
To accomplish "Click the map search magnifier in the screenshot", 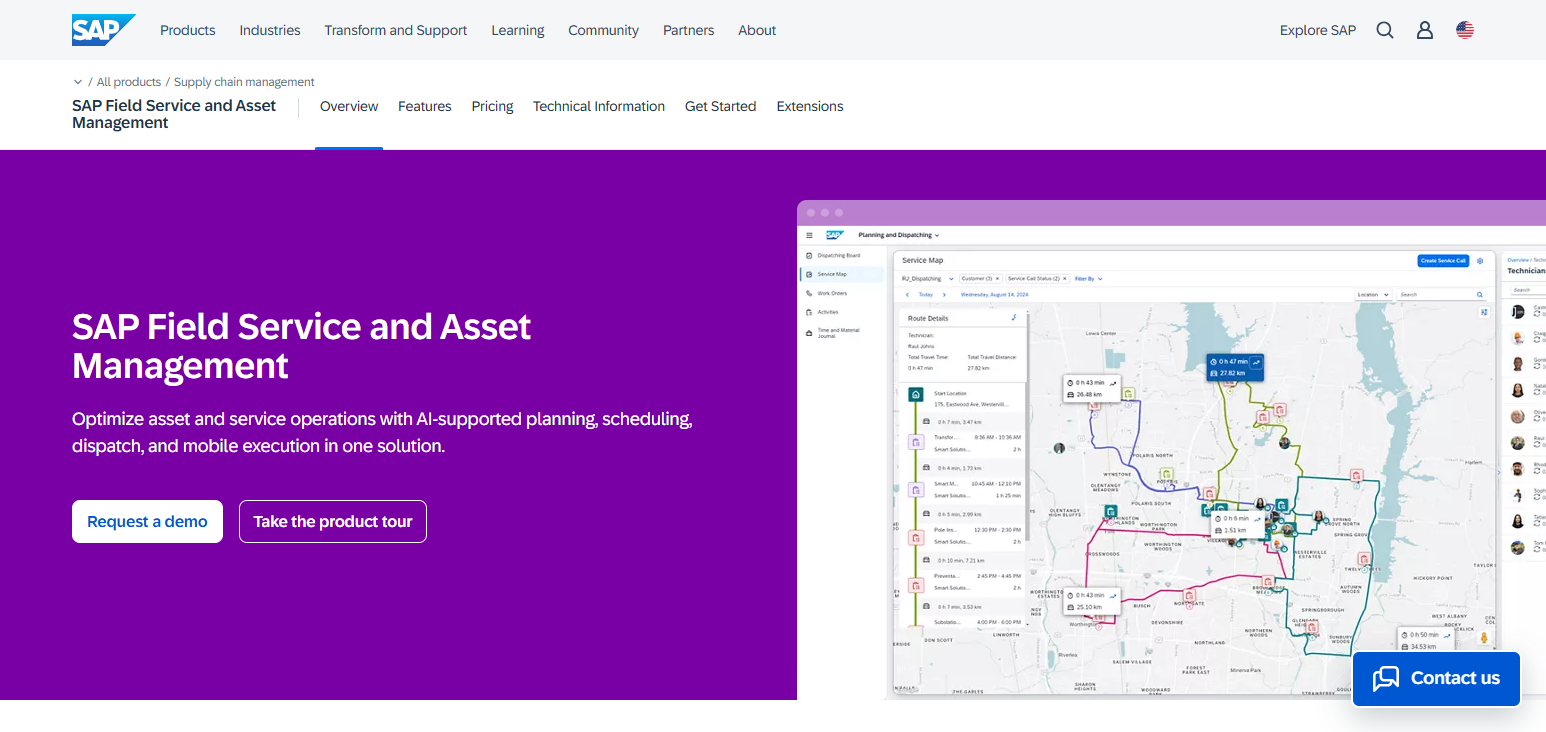I will tap(1480, 295).
